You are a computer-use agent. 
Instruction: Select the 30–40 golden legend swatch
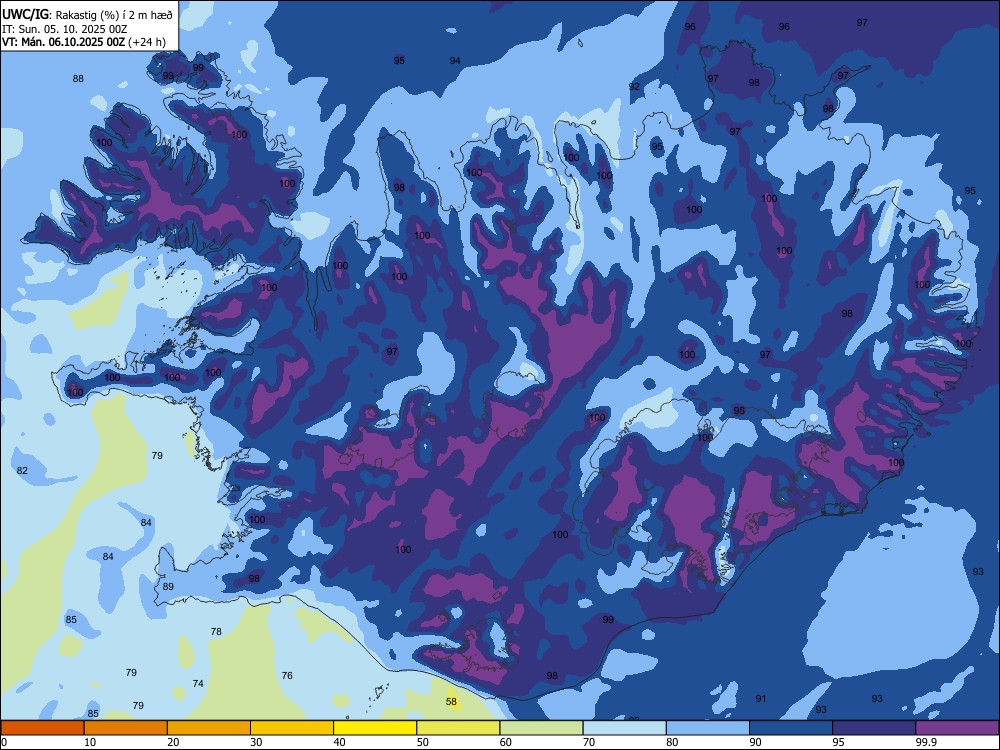pos(292,728)
